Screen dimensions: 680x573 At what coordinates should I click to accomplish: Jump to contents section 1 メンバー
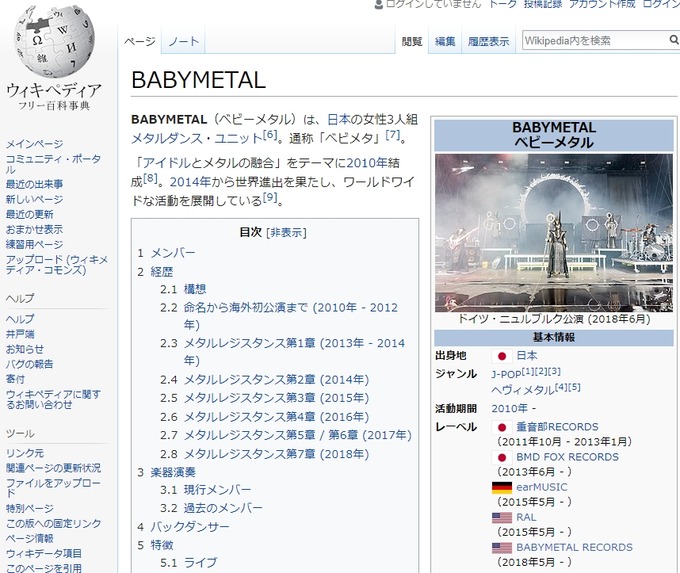tap(173, 253)
